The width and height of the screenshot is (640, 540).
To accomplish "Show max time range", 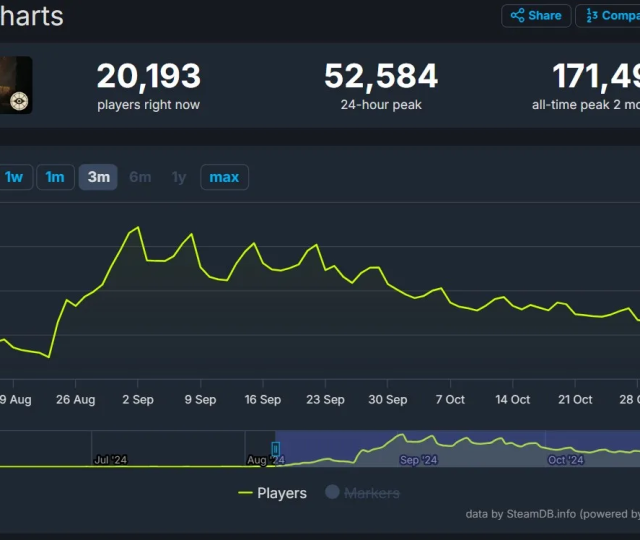I will pos(224,177).
